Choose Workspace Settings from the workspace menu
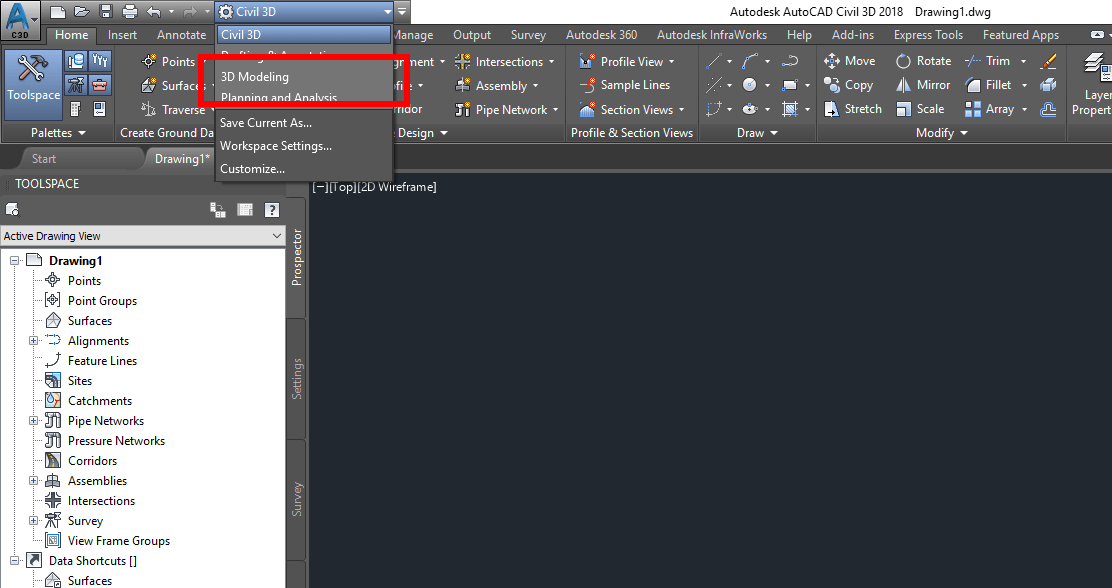 [275, 145]
